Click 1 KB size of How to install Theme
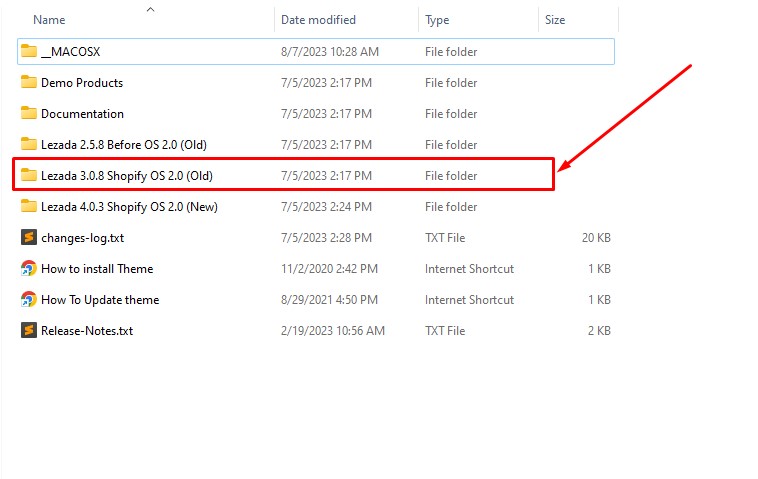 599,269
